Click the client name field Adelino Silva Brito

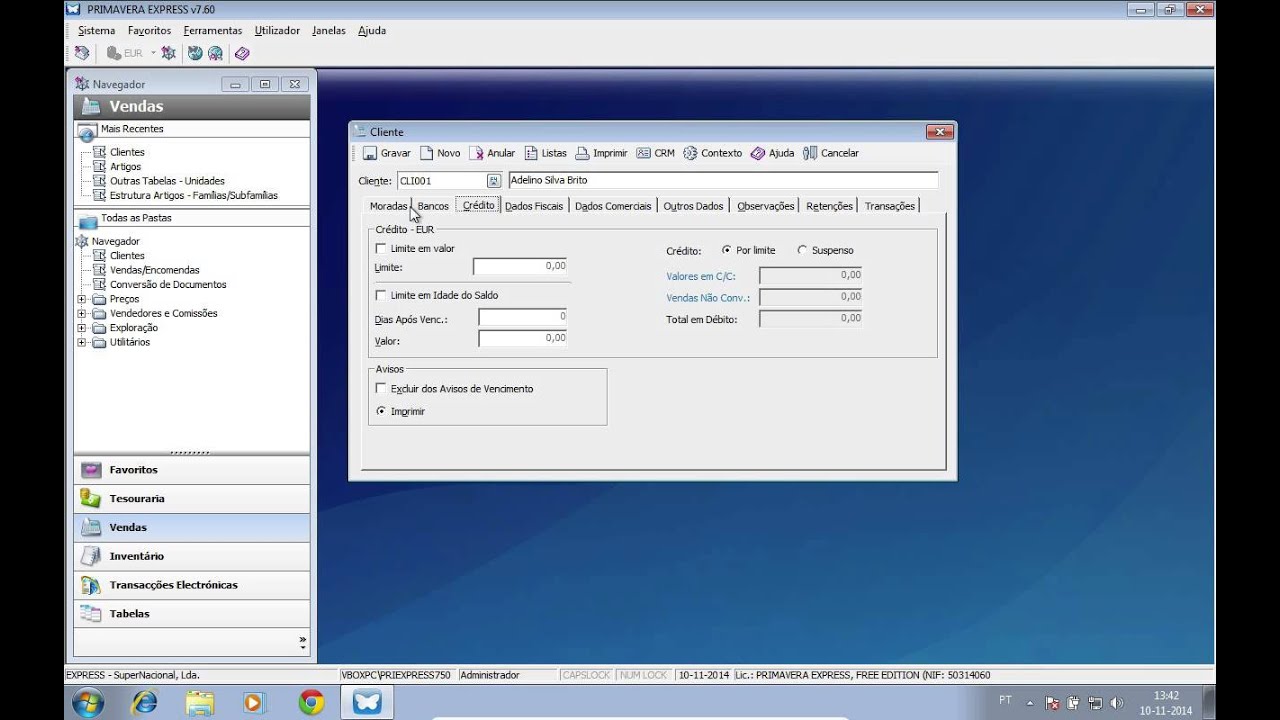click(x=723, y=181)
